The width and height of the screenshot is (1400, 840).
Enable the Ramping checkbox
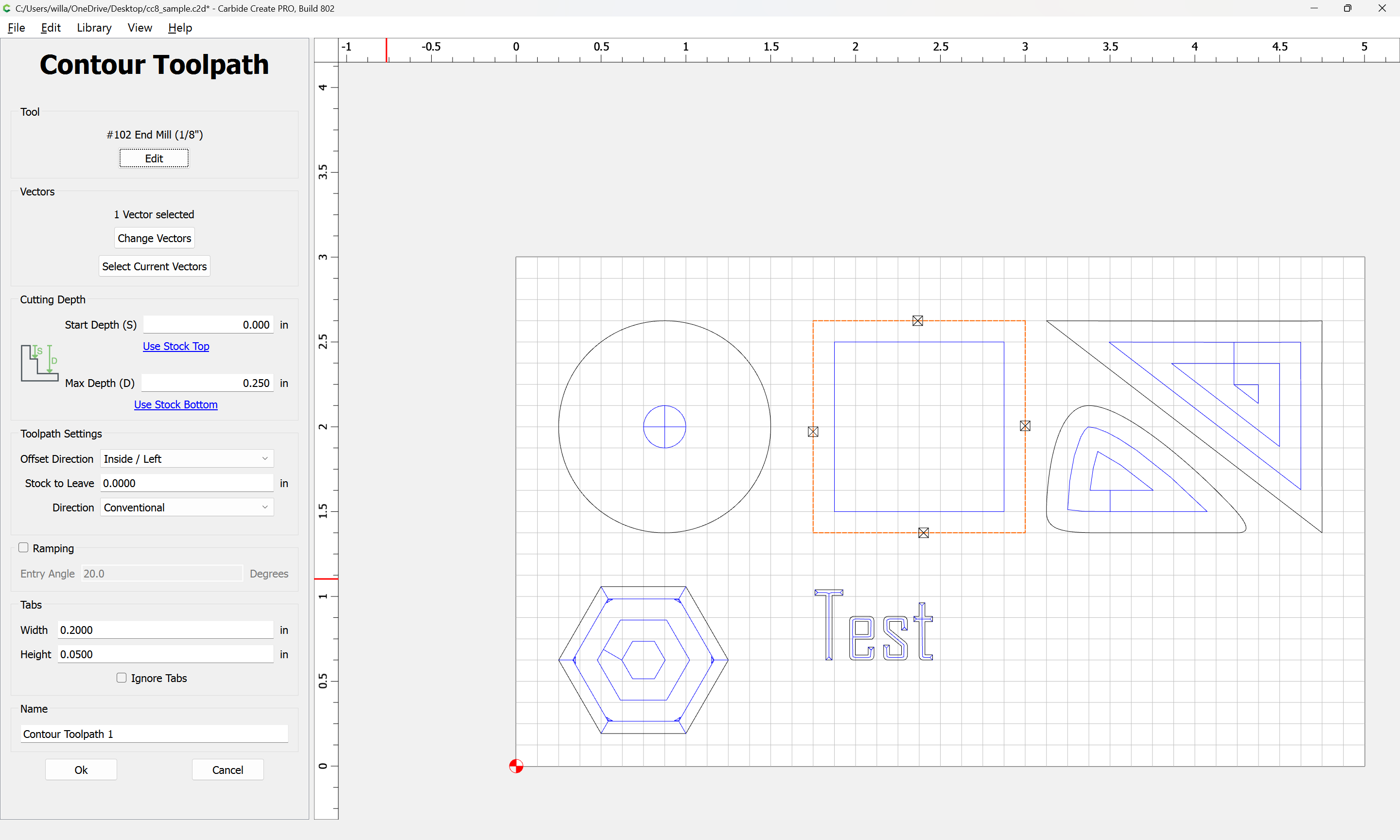[23, 547]
